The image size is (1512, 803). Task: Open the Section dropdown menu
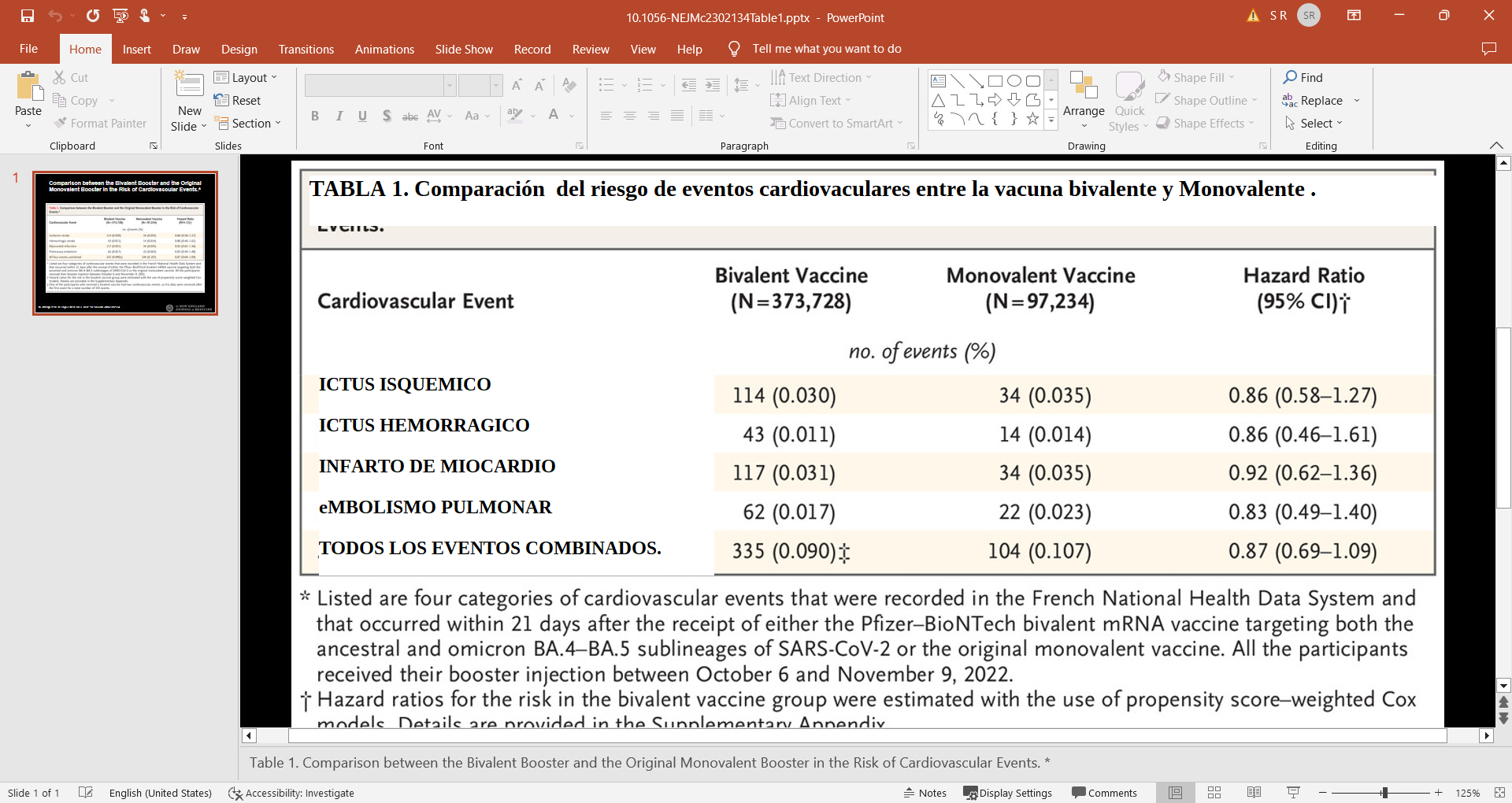point(247,124)
